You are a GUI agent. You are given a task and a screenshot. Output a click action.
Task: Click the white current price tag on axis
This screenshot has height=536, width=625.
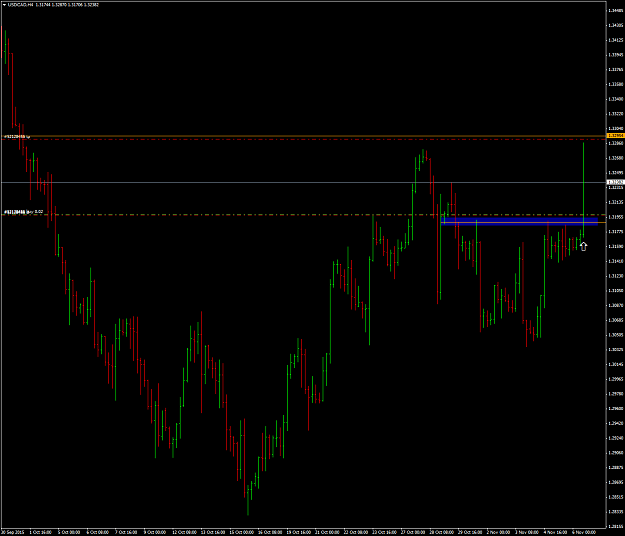[615, 182]
